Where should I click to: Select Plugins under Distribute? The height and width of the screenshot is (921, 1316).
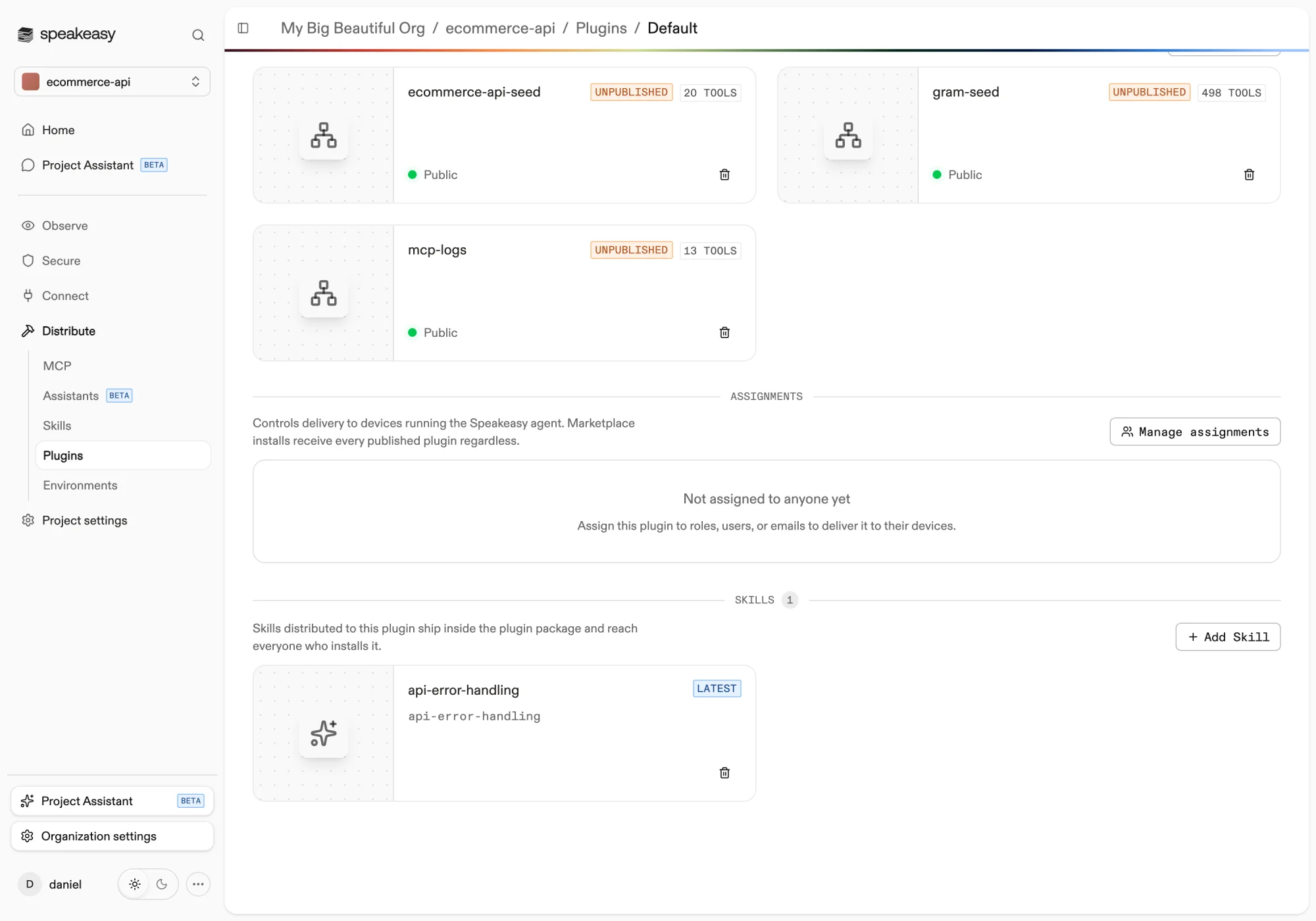[123, 455]
